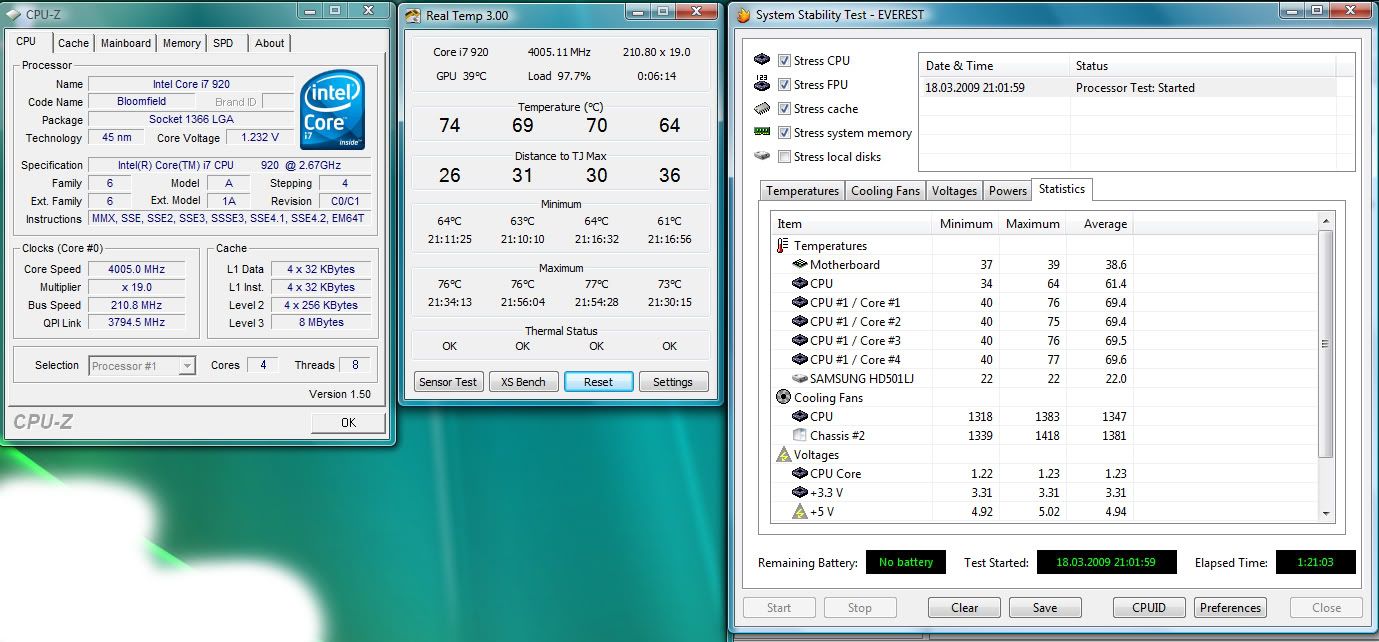Open the Memory tab in CPU-Z
The width and height of the screenshot is (1379, 642).
pyautogui.click(x=181, y=43)
